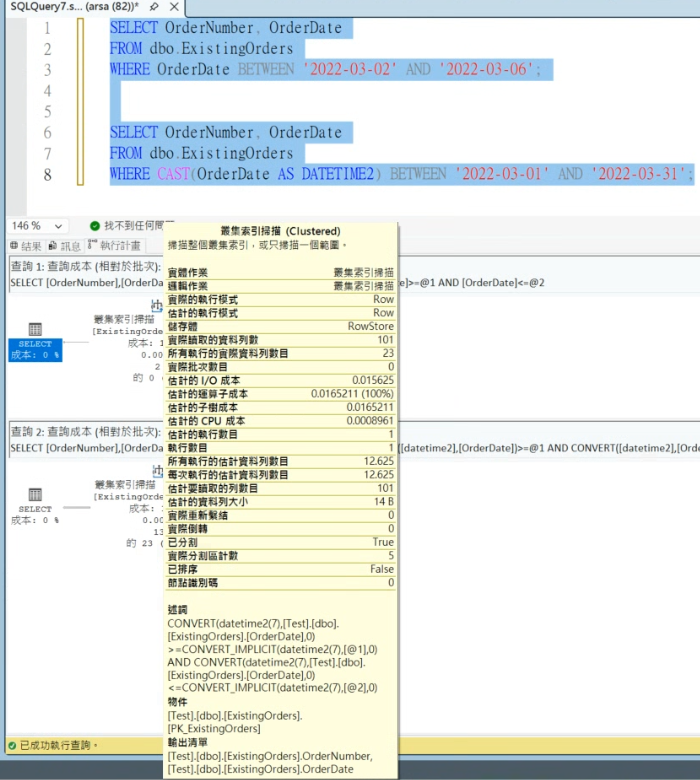Click the 已分割 True tooltip row

pos(281,542)
